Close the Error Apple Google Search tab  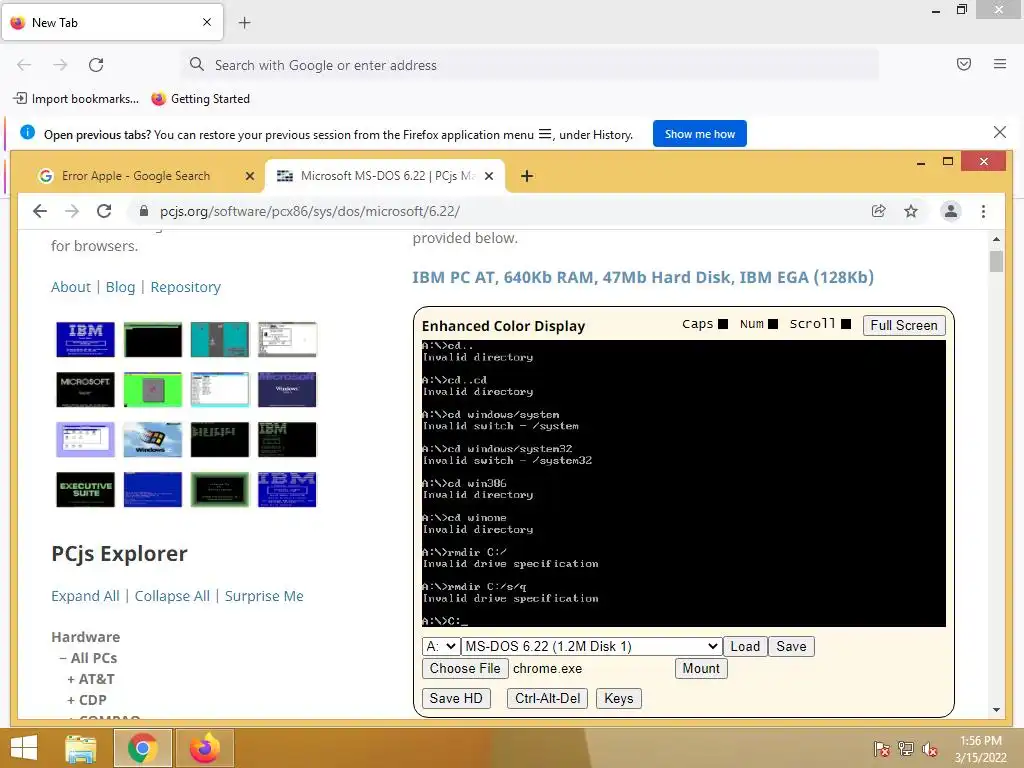(249, 176)
